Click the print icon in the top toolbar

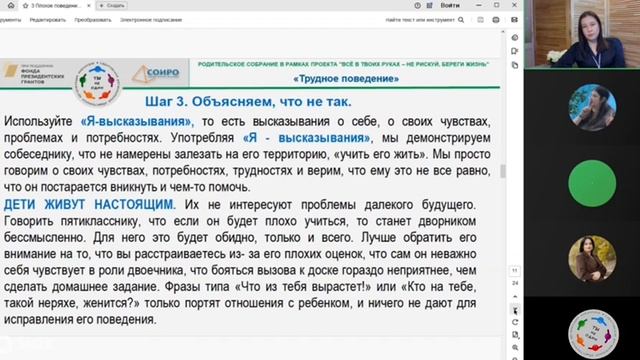point(496,20)
